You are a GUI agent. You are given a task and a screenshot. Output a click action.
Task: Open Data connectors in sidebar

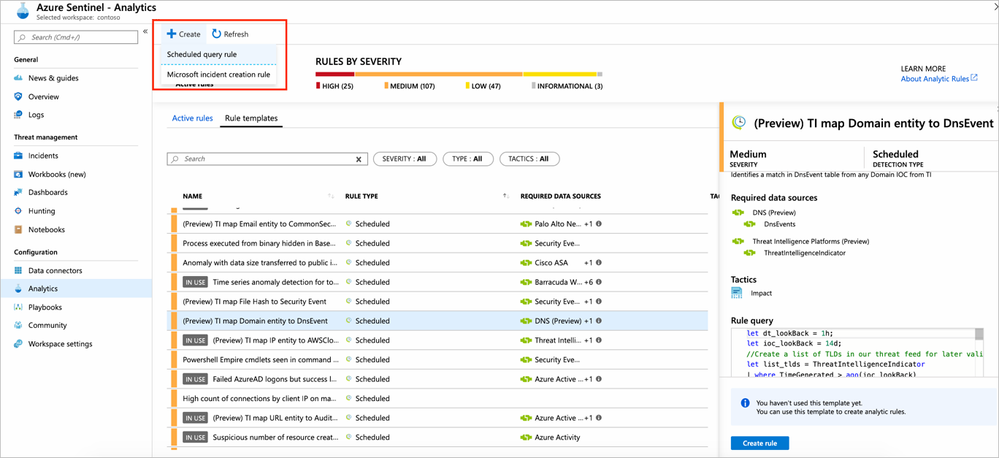tap(55, 271)
